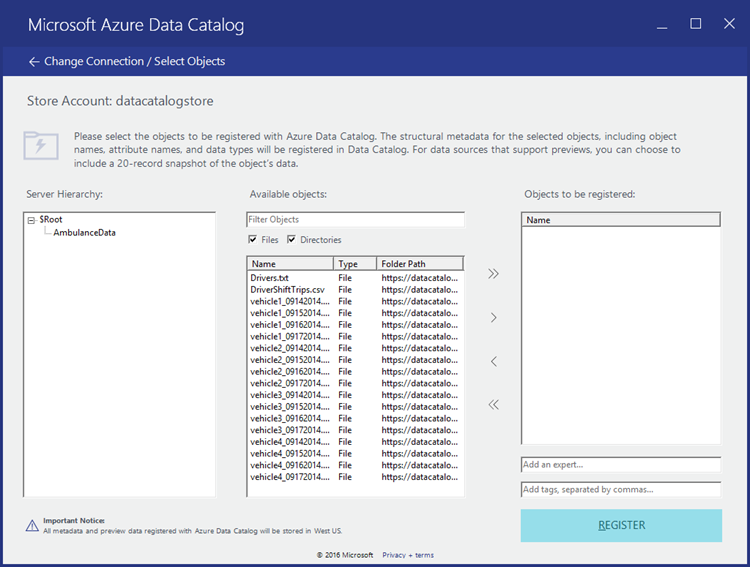This screenshot has width=750, height=567.
Task: Click the Add tags input field
Action: tap(620, 489)
